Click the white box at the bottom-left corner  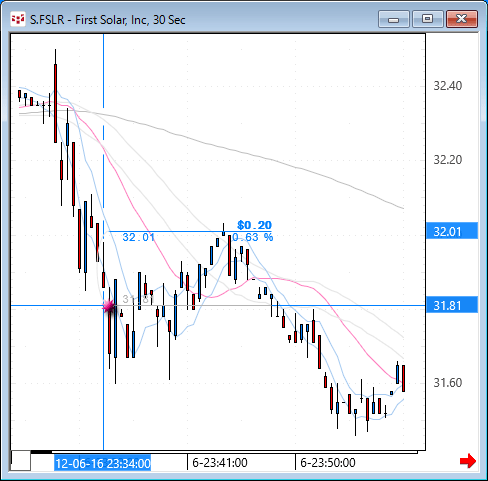point(21,461)
